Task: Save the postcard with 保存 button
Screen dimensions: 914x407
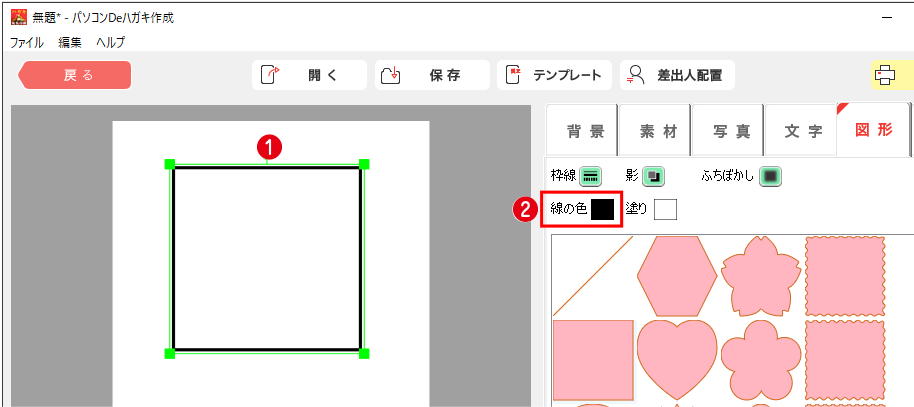Action: click(x=432, y=75)
